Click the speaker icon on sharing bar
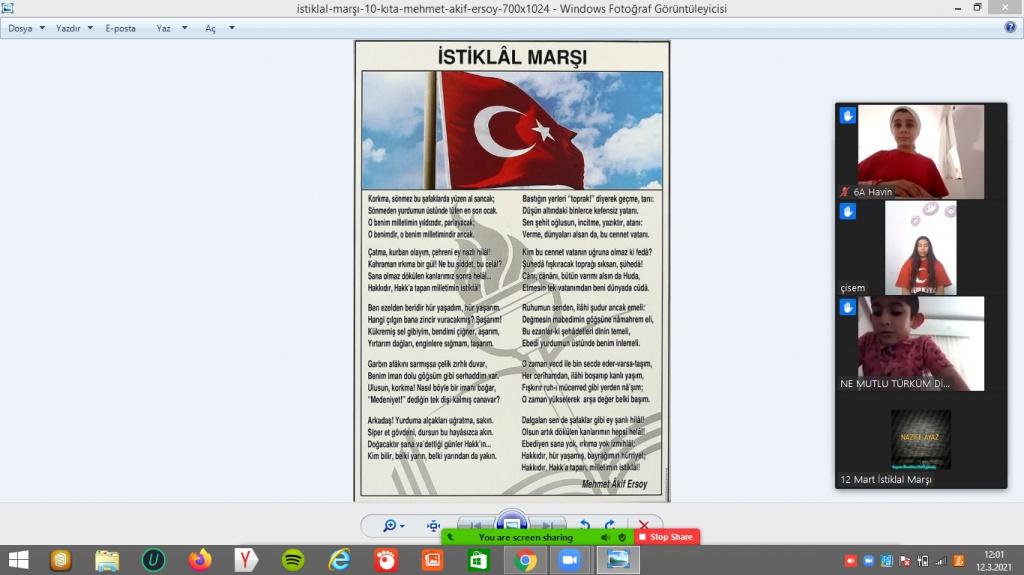This screenshot has height=575, width=1024. click(605, 537)
